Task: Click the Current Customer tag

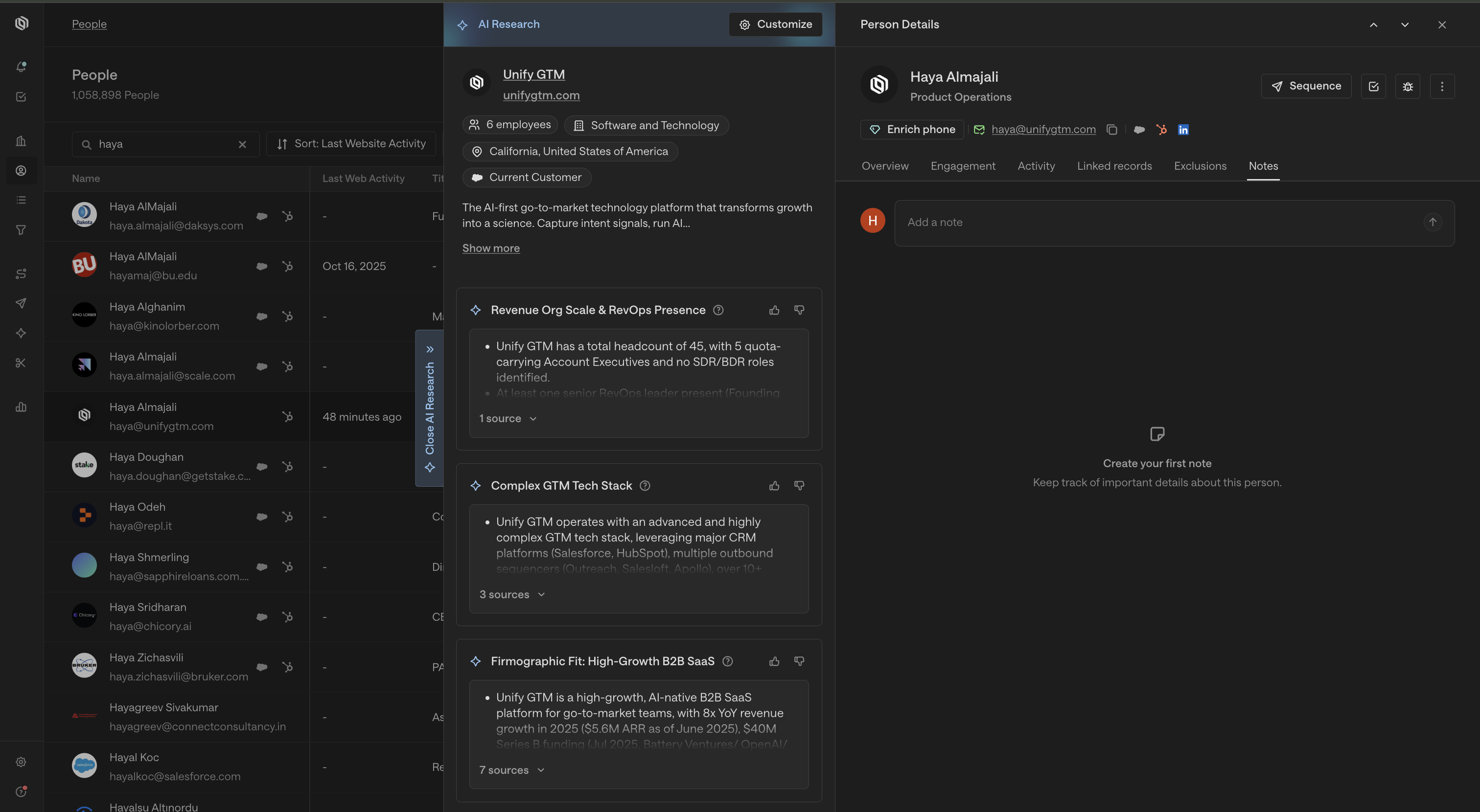Action: (x=526, y=178)
